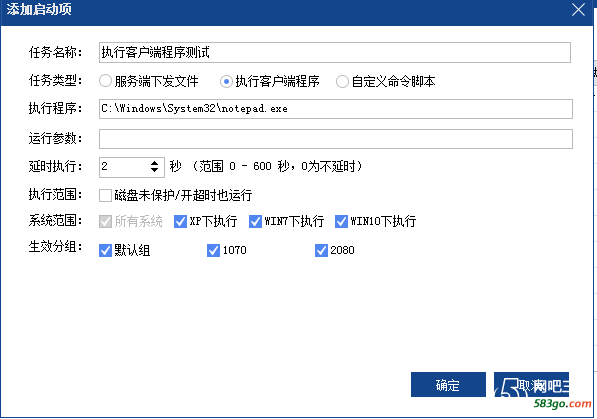597x419 pixels.
Task: Uncheck the XP下执行 checkbox
Action: click(180, 221)
